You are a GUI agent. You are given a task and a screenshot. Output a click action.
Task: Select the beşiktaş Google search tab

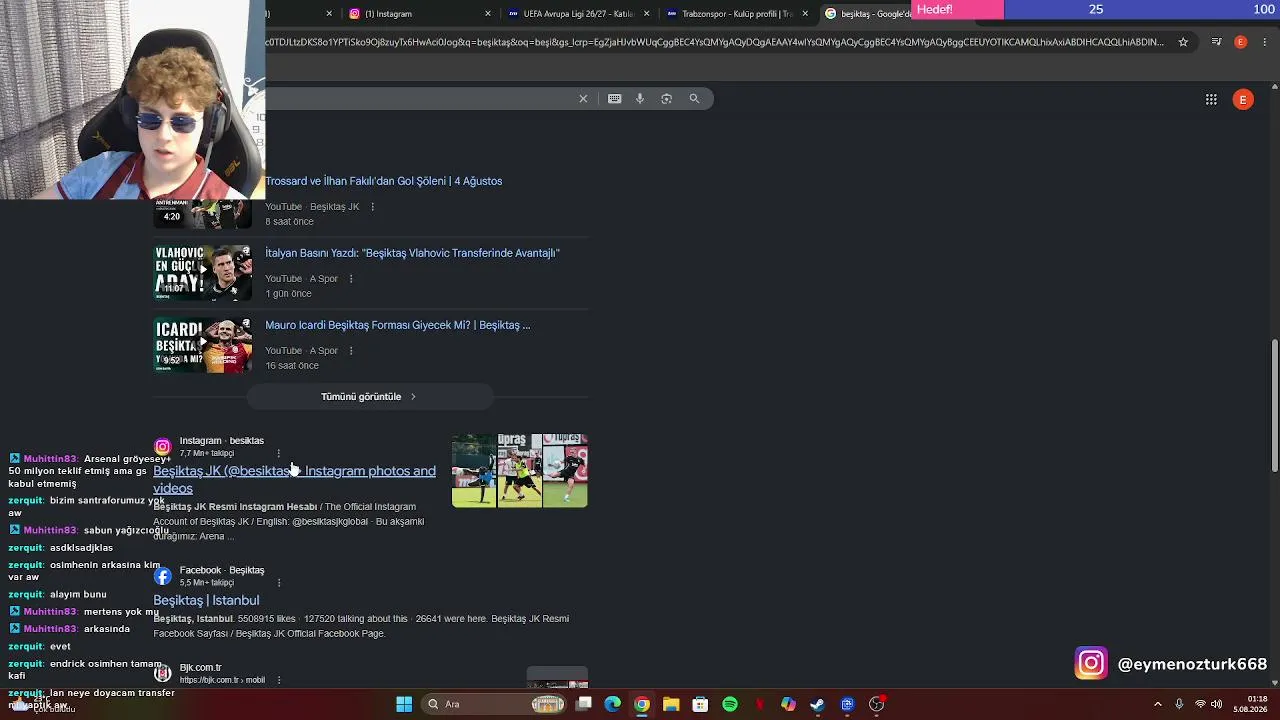click(866, 14)
